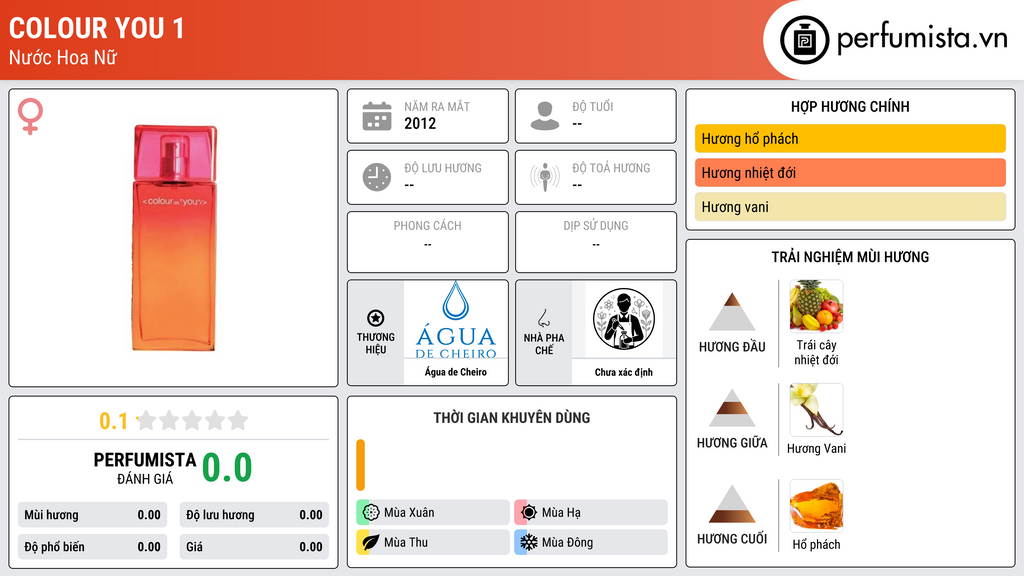Click the calendar icon beside Năm ra mắt
The height and width of the screenshot is (576, 1024).
coord(377,116)
